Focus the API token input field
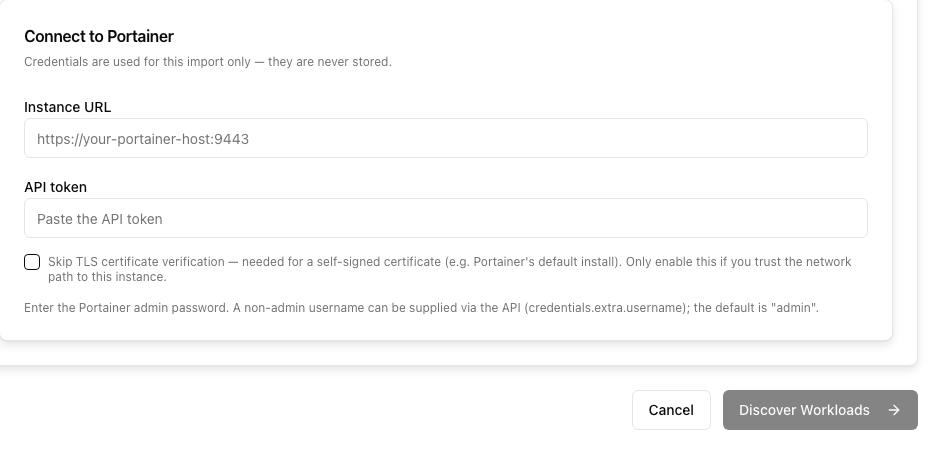The height and width of the screenshot is (454, 942). [x=446, y=218]
